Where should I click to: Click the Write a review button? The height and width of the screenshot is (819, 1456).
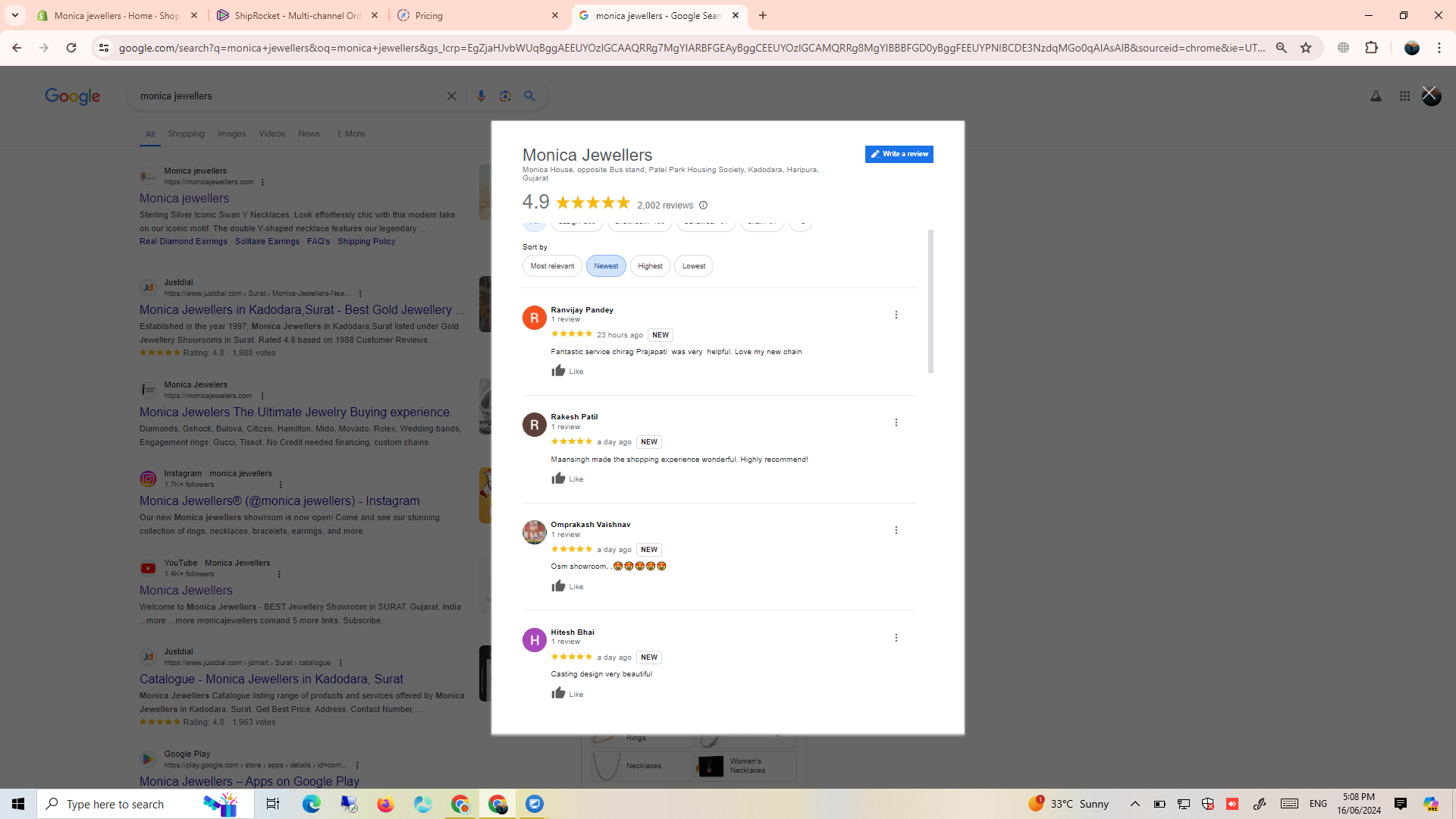pos(899,154)
